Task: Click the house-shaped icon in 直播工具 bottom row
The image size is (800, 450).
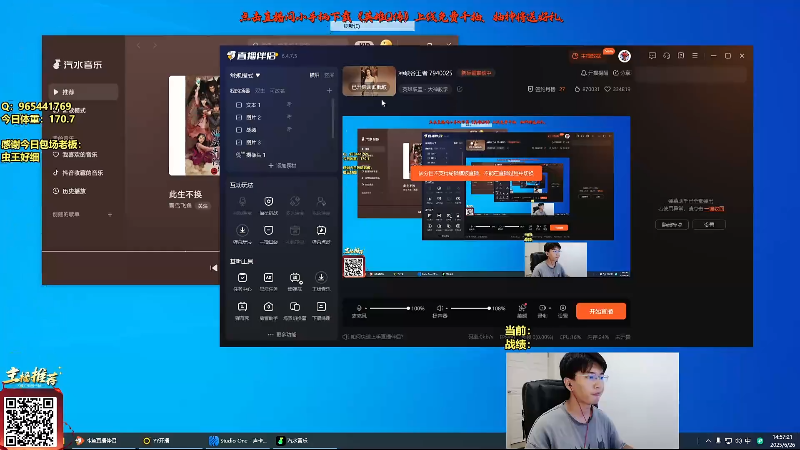Action: coord(268,307)
